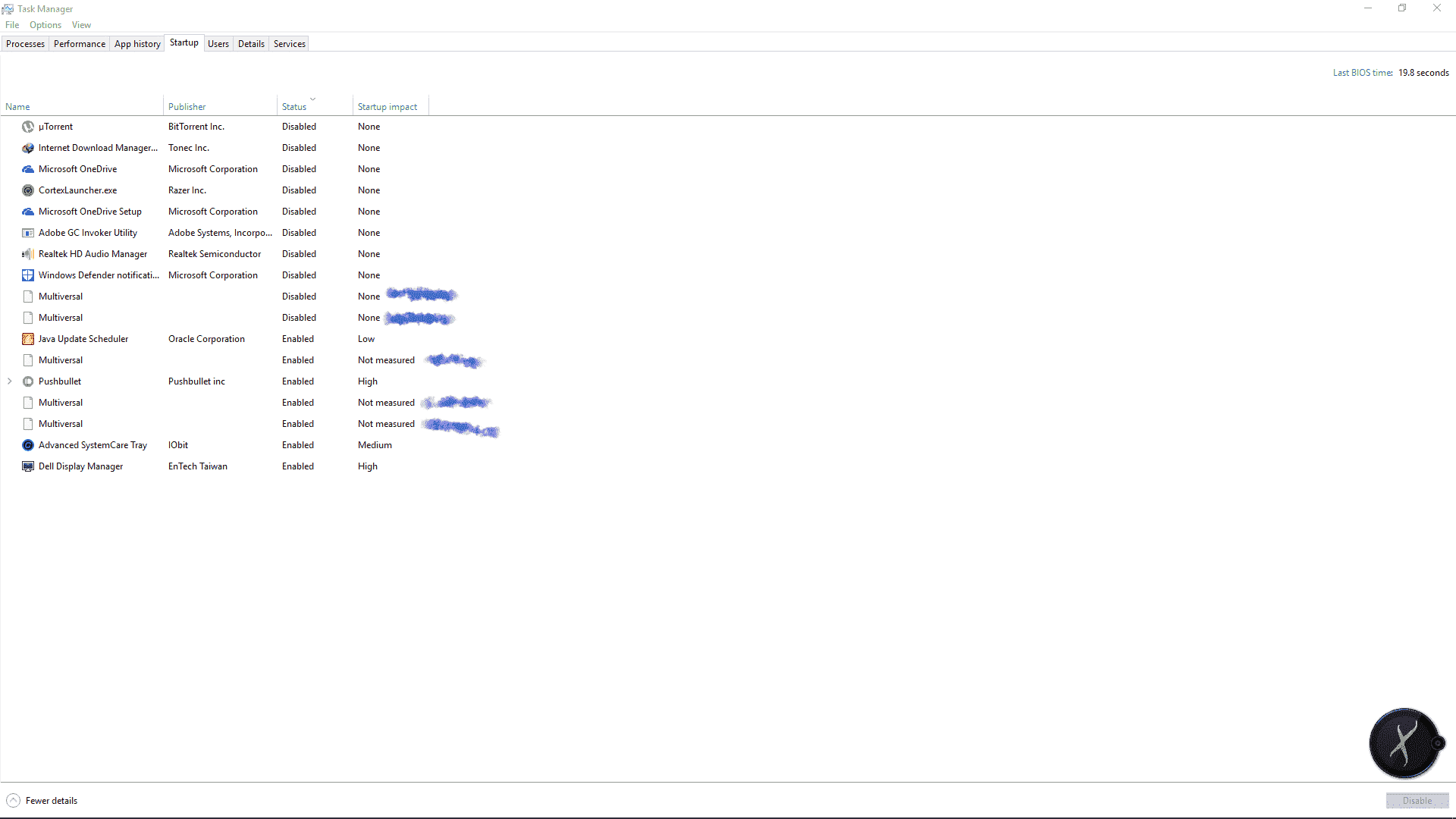Select the µTorrent row name
The image size is (1456, 819).
click(55, 127)
